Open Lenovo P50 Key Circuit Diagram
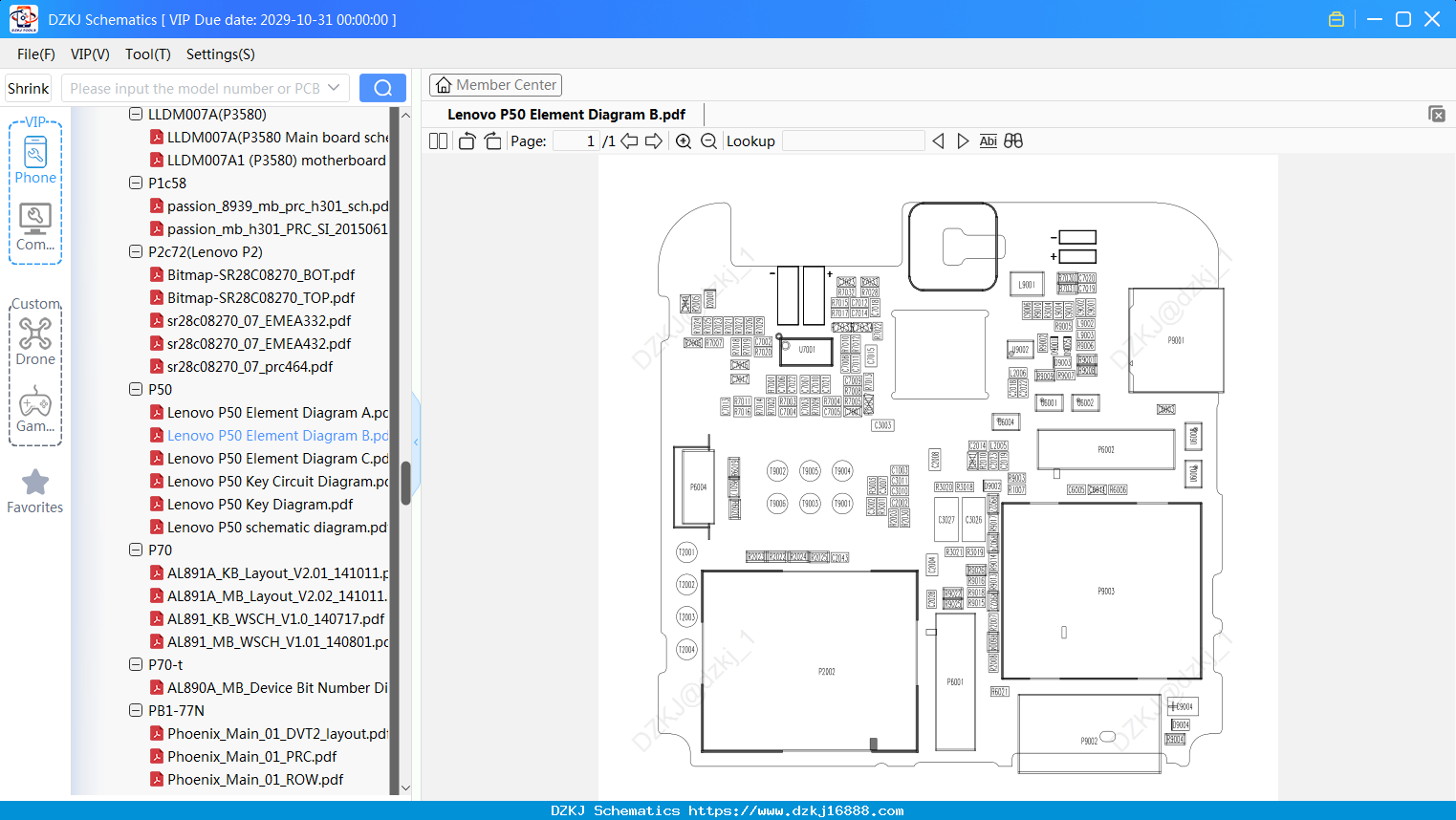Screen dimensions: 1456x820 coord(277,482)
